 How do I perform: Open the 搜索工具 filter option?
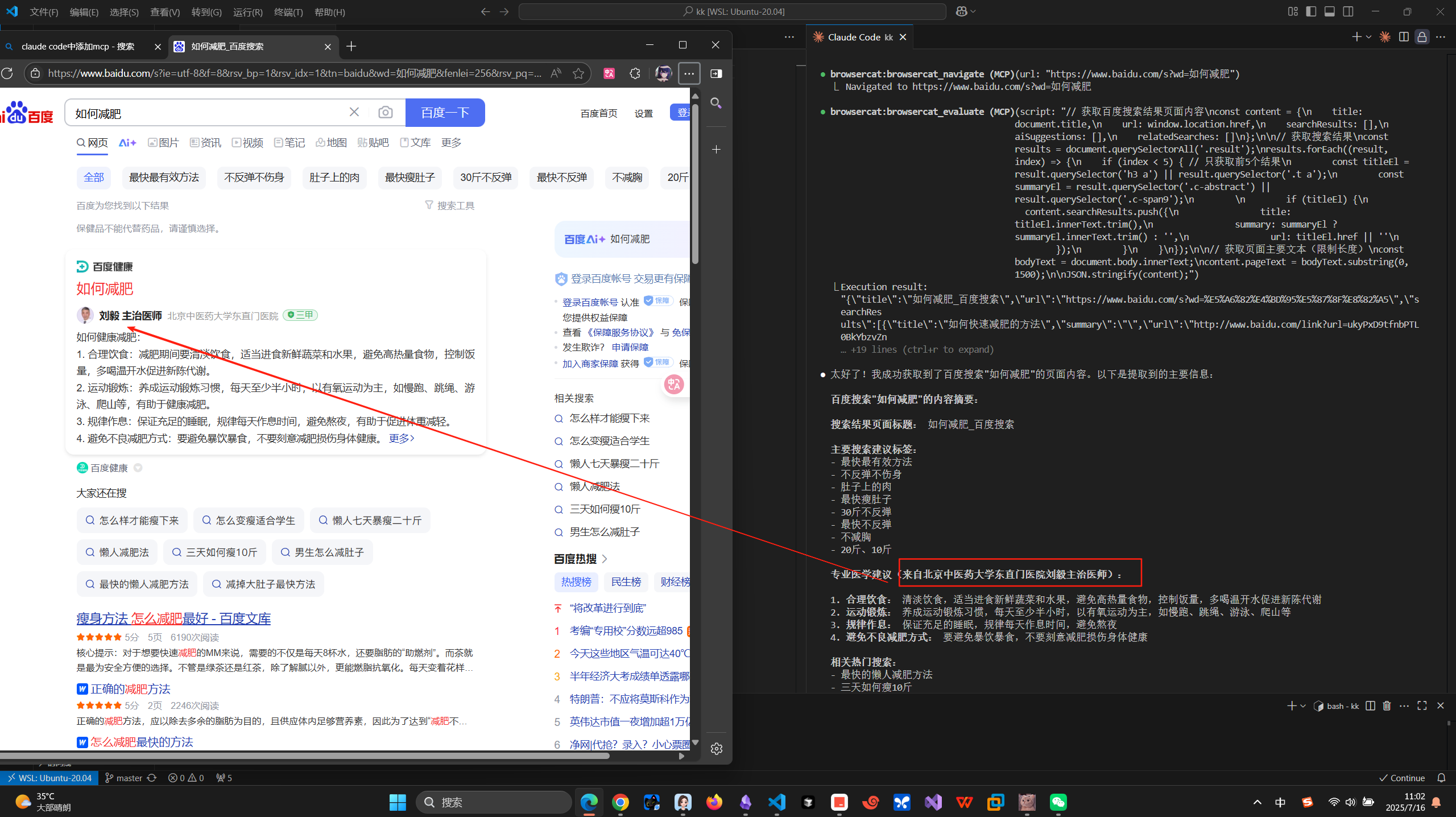coord(450,205)
